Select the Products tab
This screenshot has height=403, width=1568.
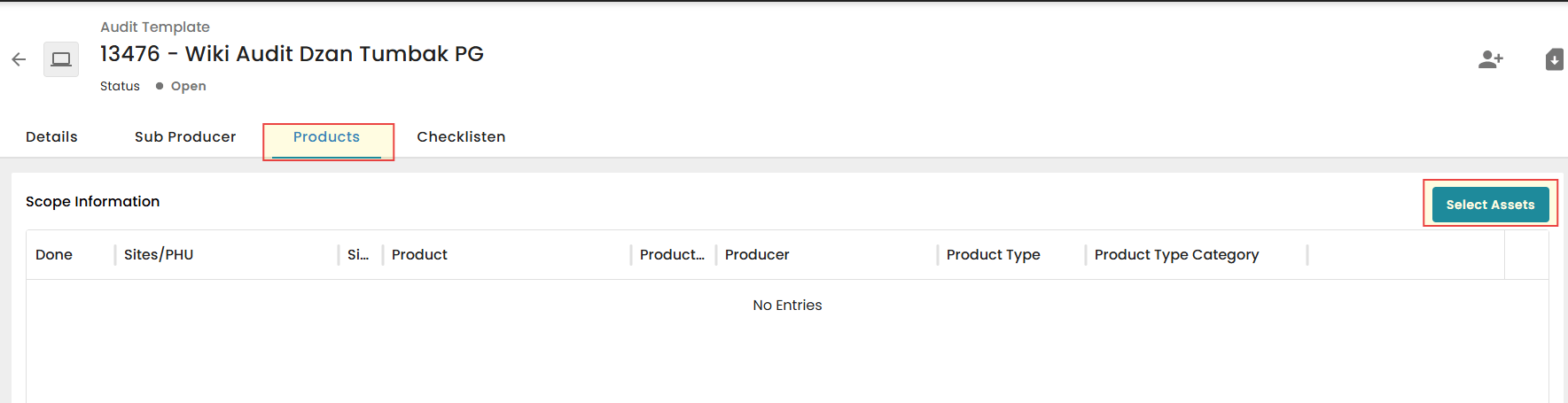pyautogui.click(x=326, y=137)
